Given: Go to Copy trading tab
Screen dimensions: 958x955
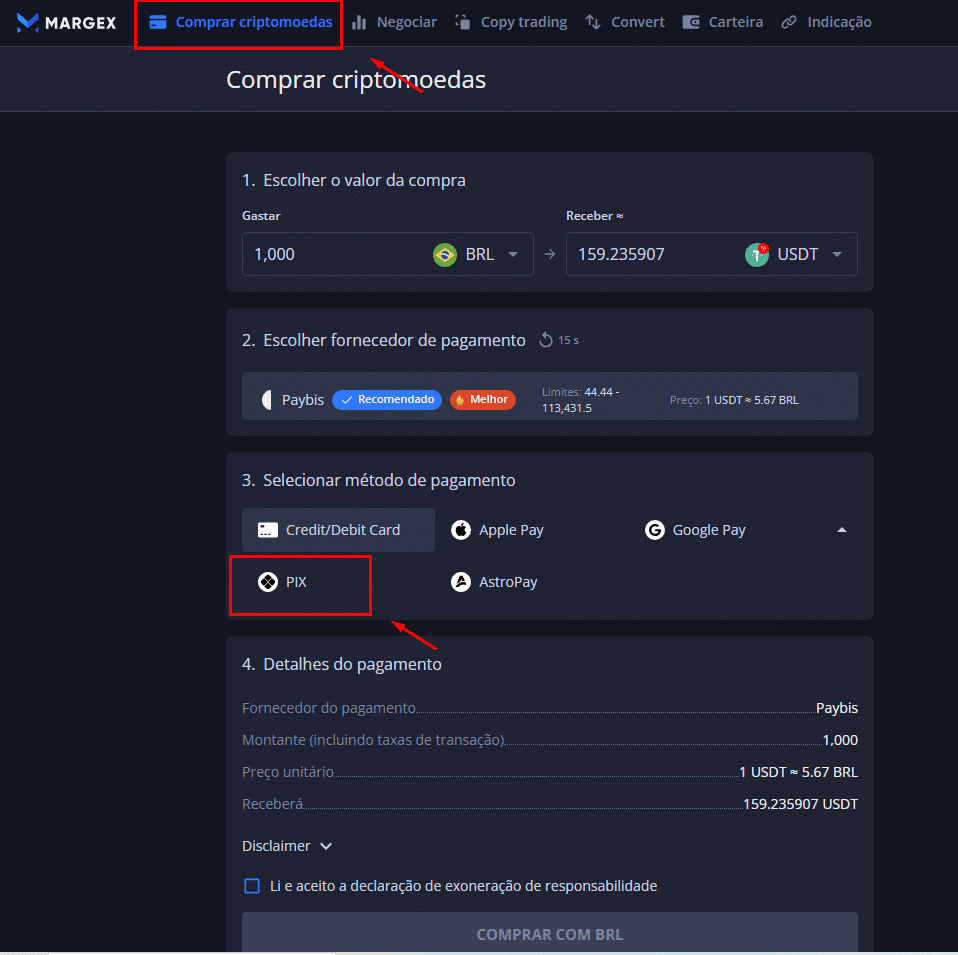Looking at the screenshot, I should tap(511, 22).
